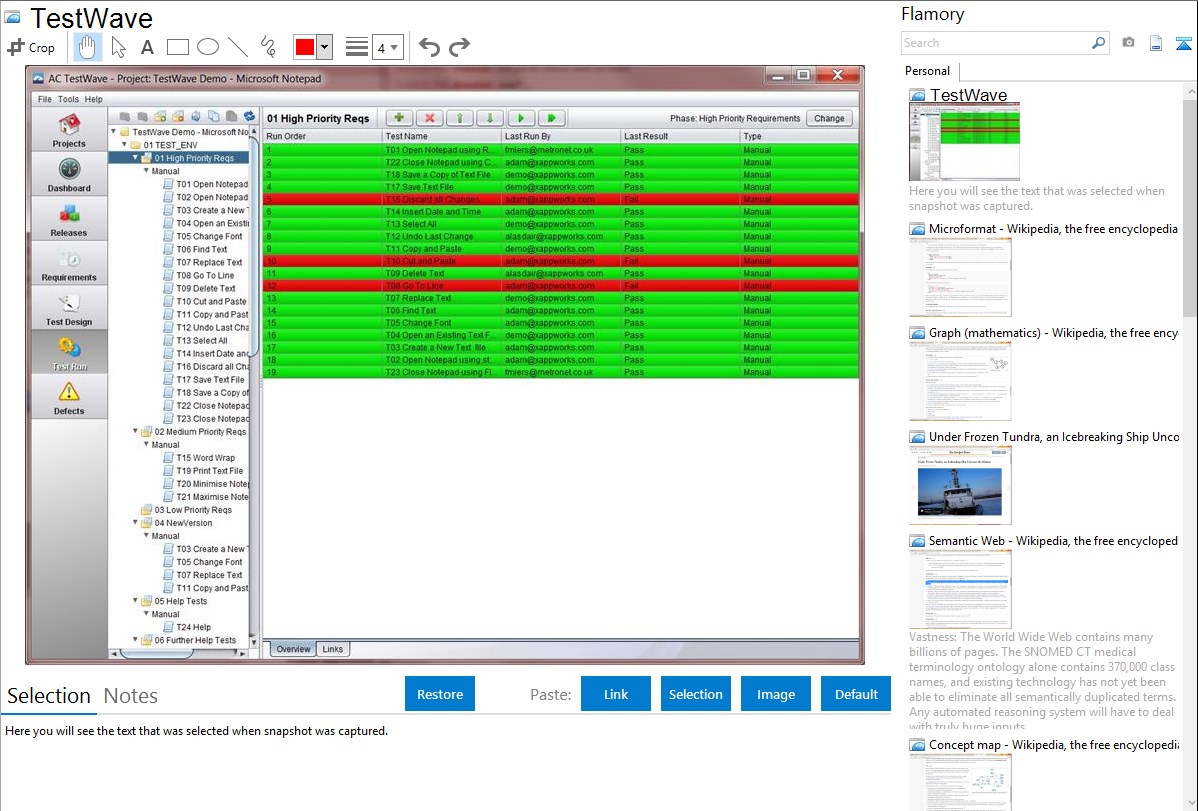Switch to the Notes tab
Image resolution: width=1198 pixels, height=811 pixels.
131,696
